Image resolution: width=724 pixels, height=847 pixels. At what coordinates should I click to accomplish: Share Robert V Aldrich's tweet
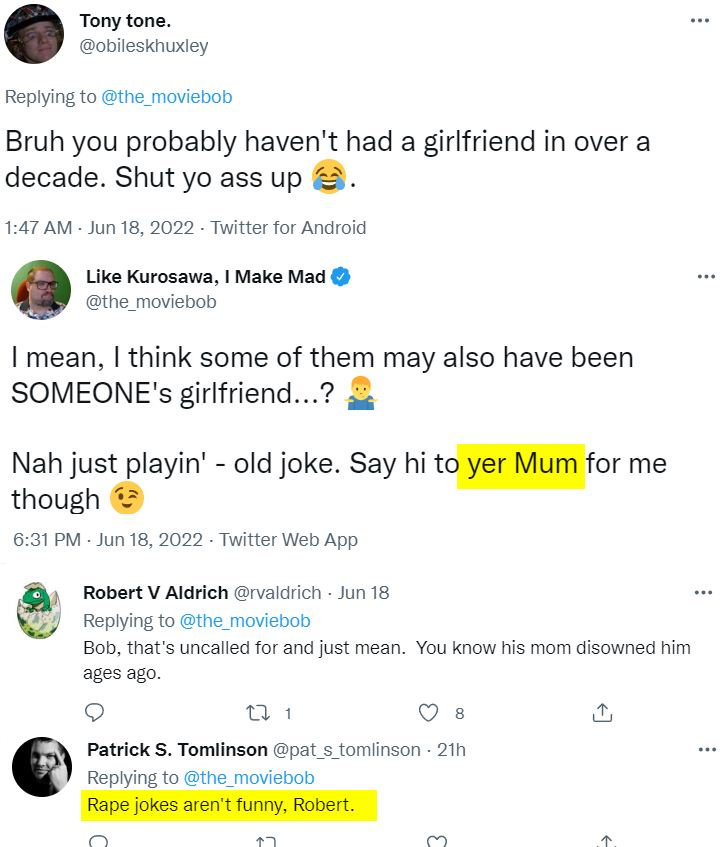[x=602, y=713]
